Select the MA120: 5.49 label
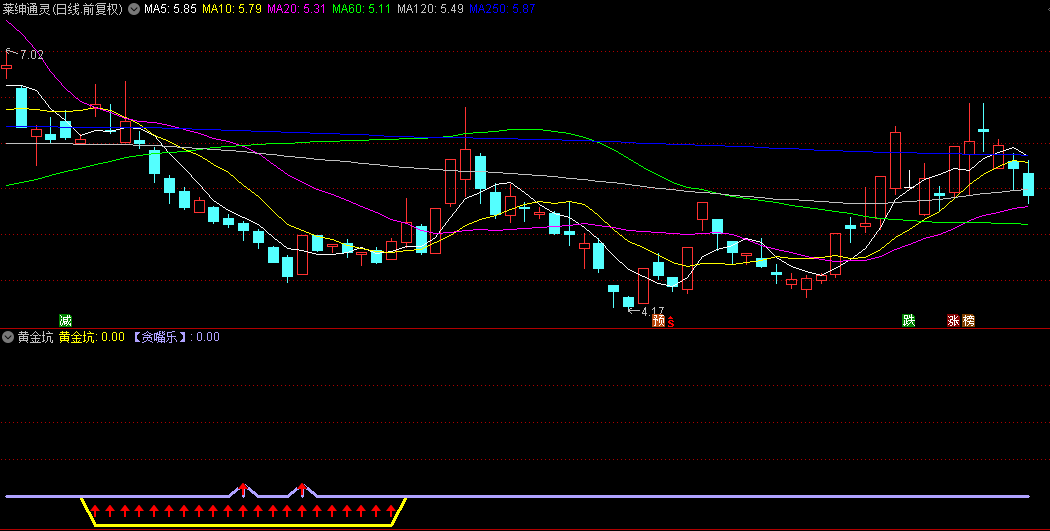Image resolution: width=1050 pixels, height=531 pixels. (x=431, y=9)
